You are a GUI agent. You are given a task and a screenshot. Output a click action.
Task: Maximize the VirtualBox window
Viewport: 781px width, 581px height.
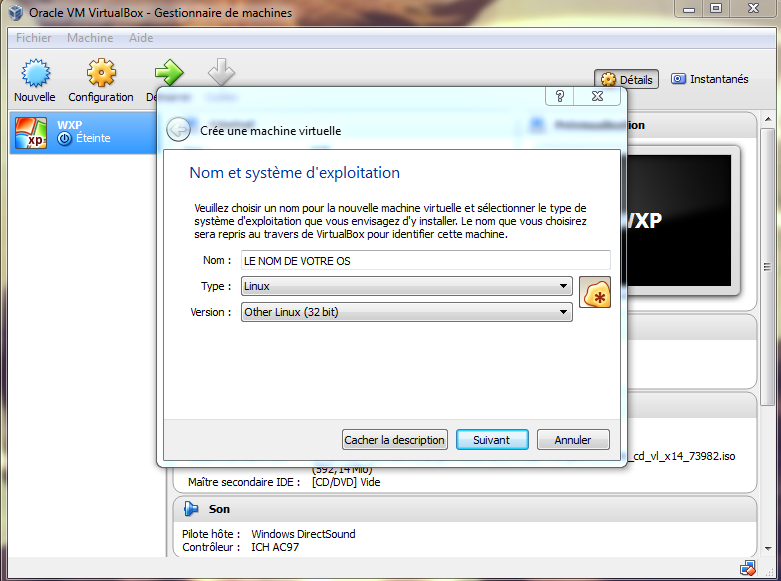point(716,8)
